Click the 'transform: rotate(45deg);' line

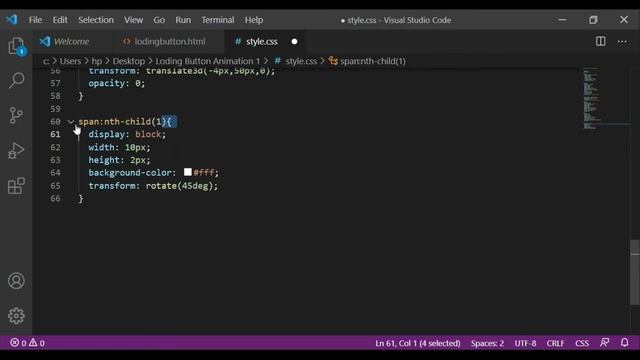[x=153, y=186]
